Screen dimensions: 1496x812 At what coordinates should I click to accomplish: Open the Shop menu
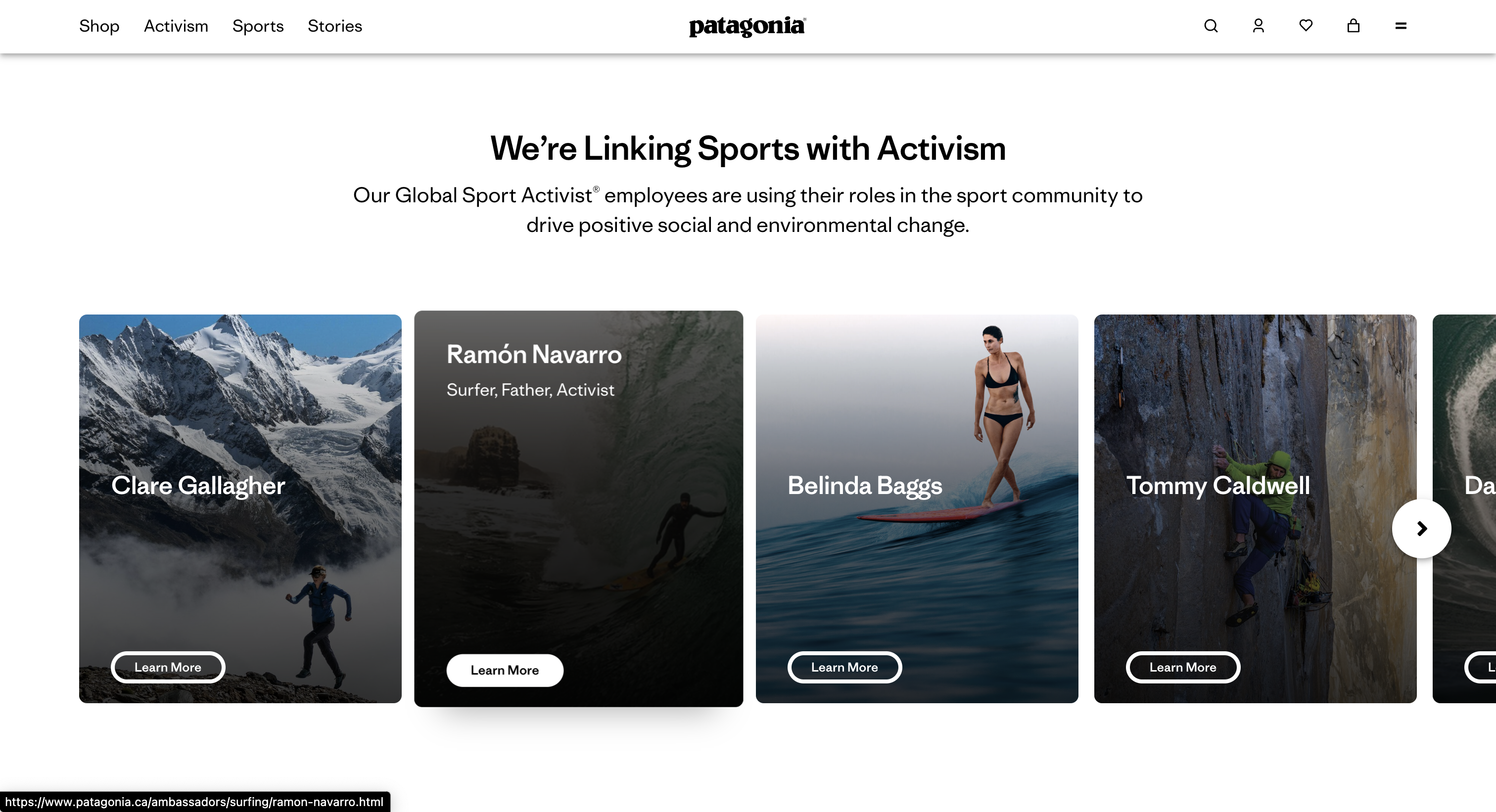(99, 26)
